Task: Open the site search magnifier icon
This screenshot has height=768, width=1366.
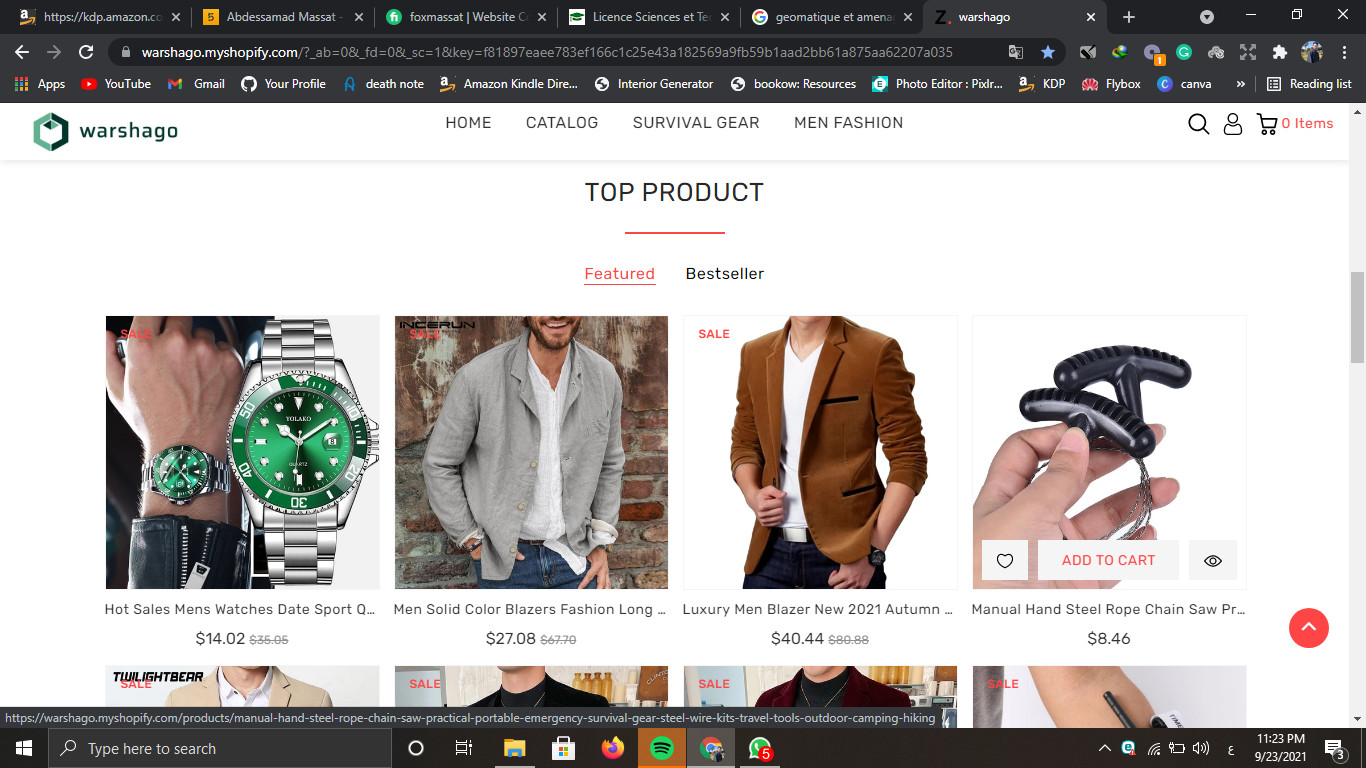Action: pyautogui.click(x=1198, y=124)
